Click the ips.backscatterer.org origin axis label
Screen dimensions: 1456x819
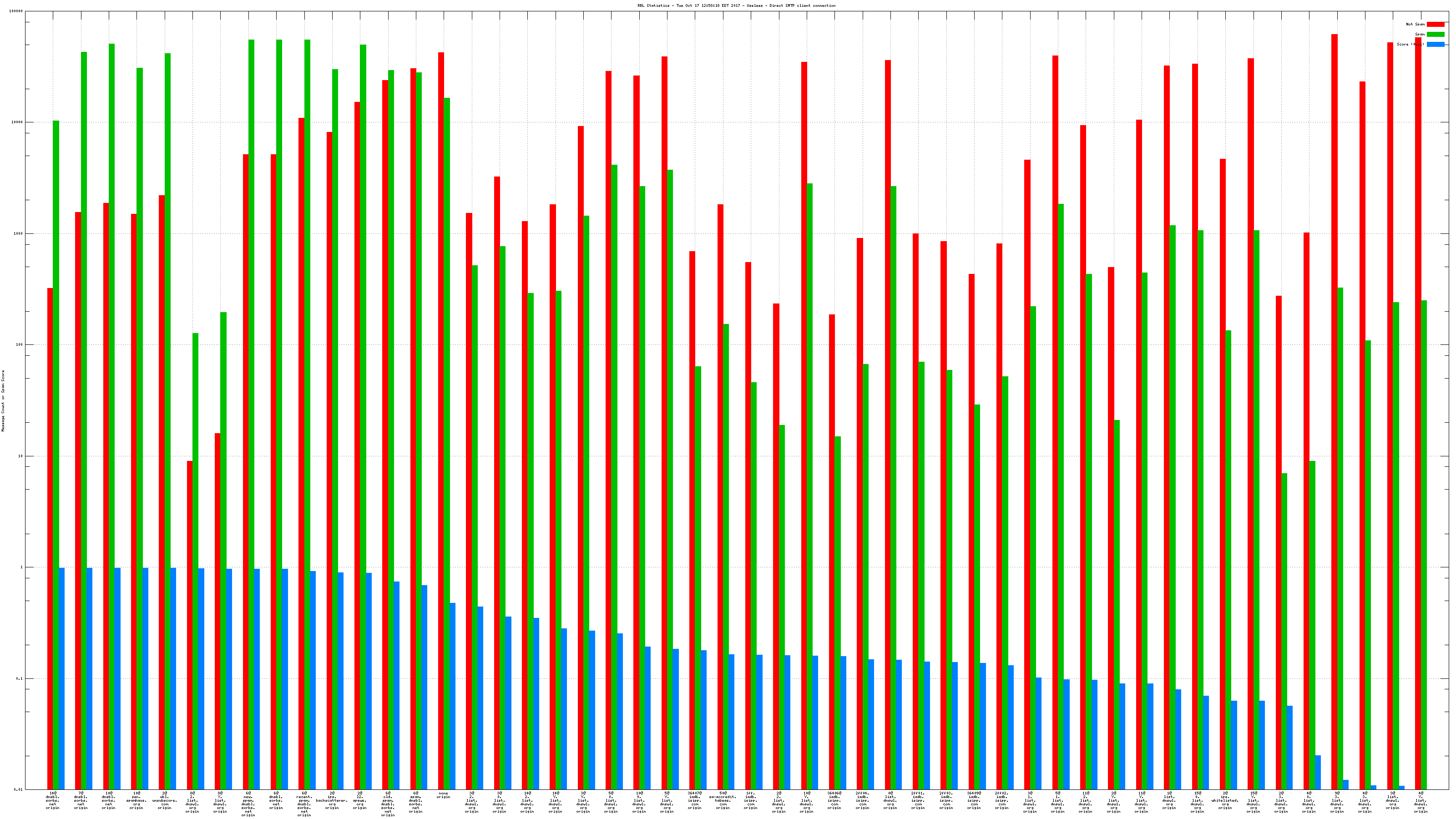[332, 801]
